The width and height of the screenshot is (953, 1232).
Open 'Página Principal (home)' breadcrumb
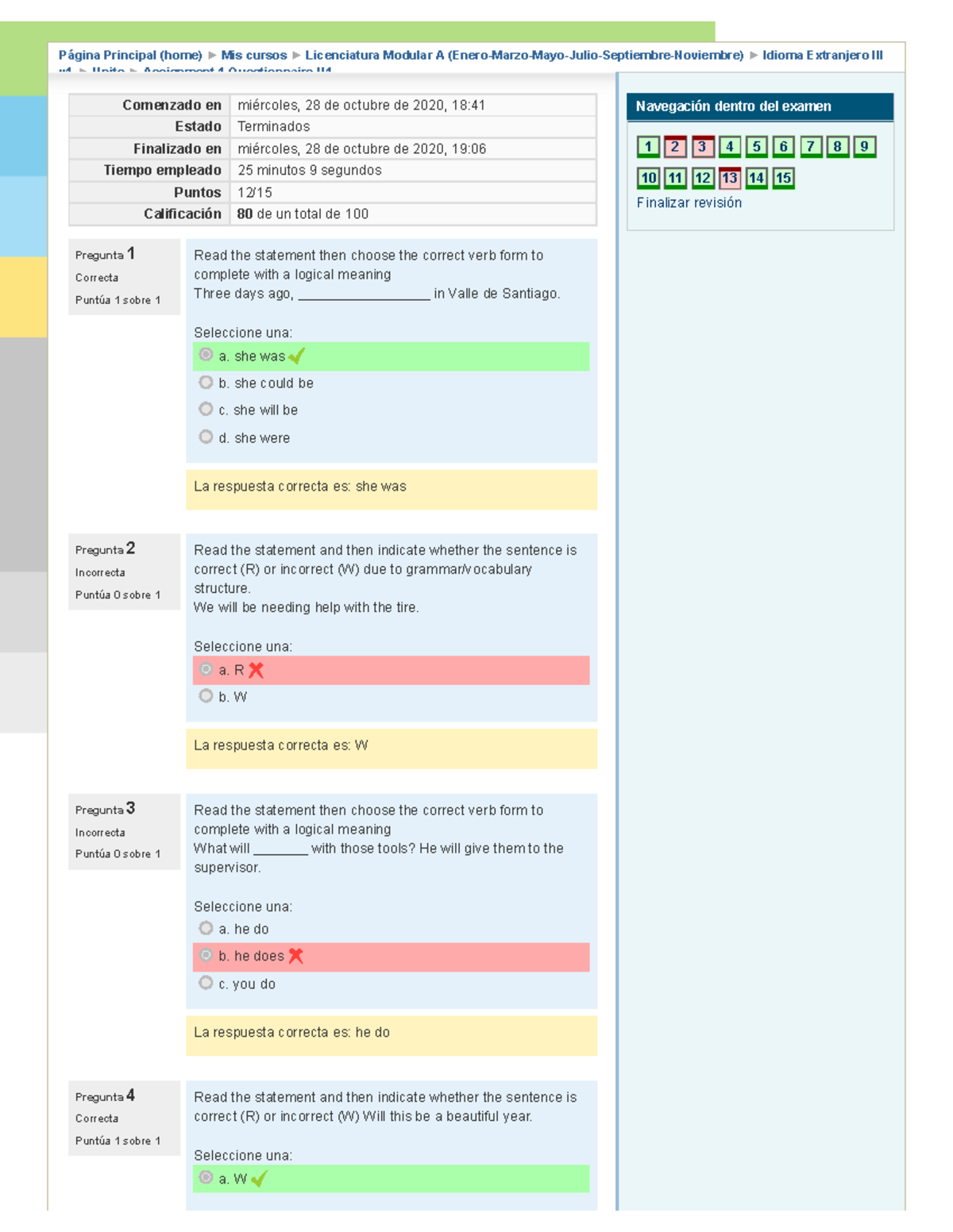tap(130, 56)
